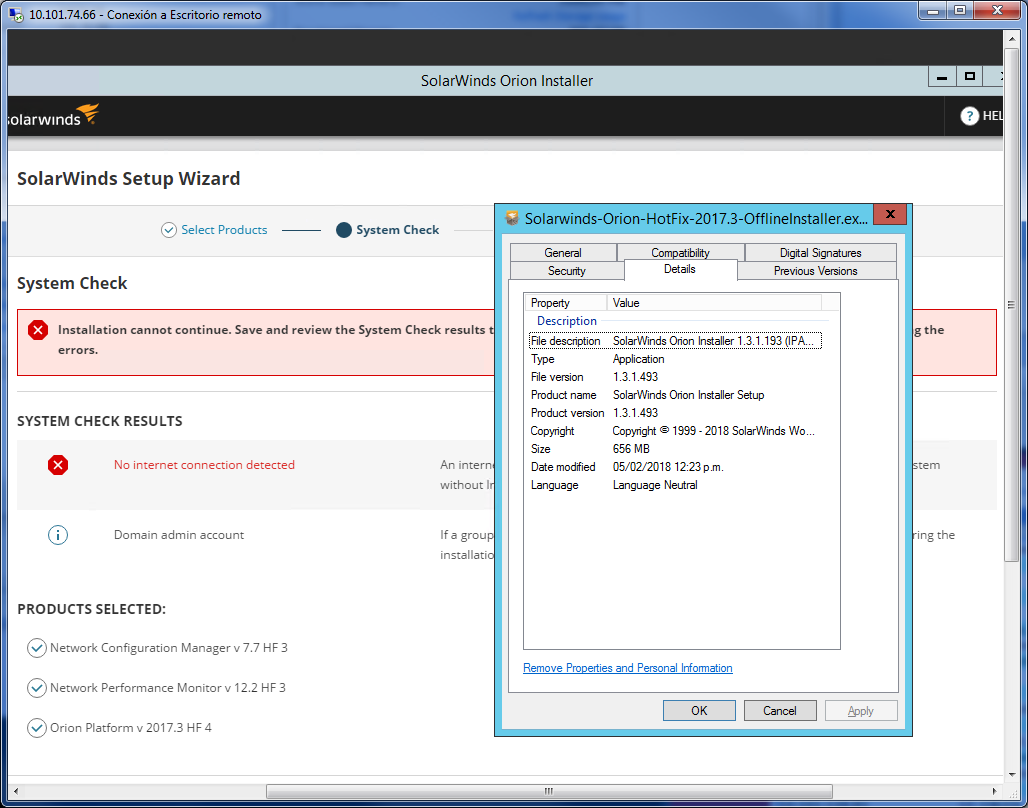The image size is (1028, 808).
Task: Select the Date modified row
Action: click(x=675, y=467)
